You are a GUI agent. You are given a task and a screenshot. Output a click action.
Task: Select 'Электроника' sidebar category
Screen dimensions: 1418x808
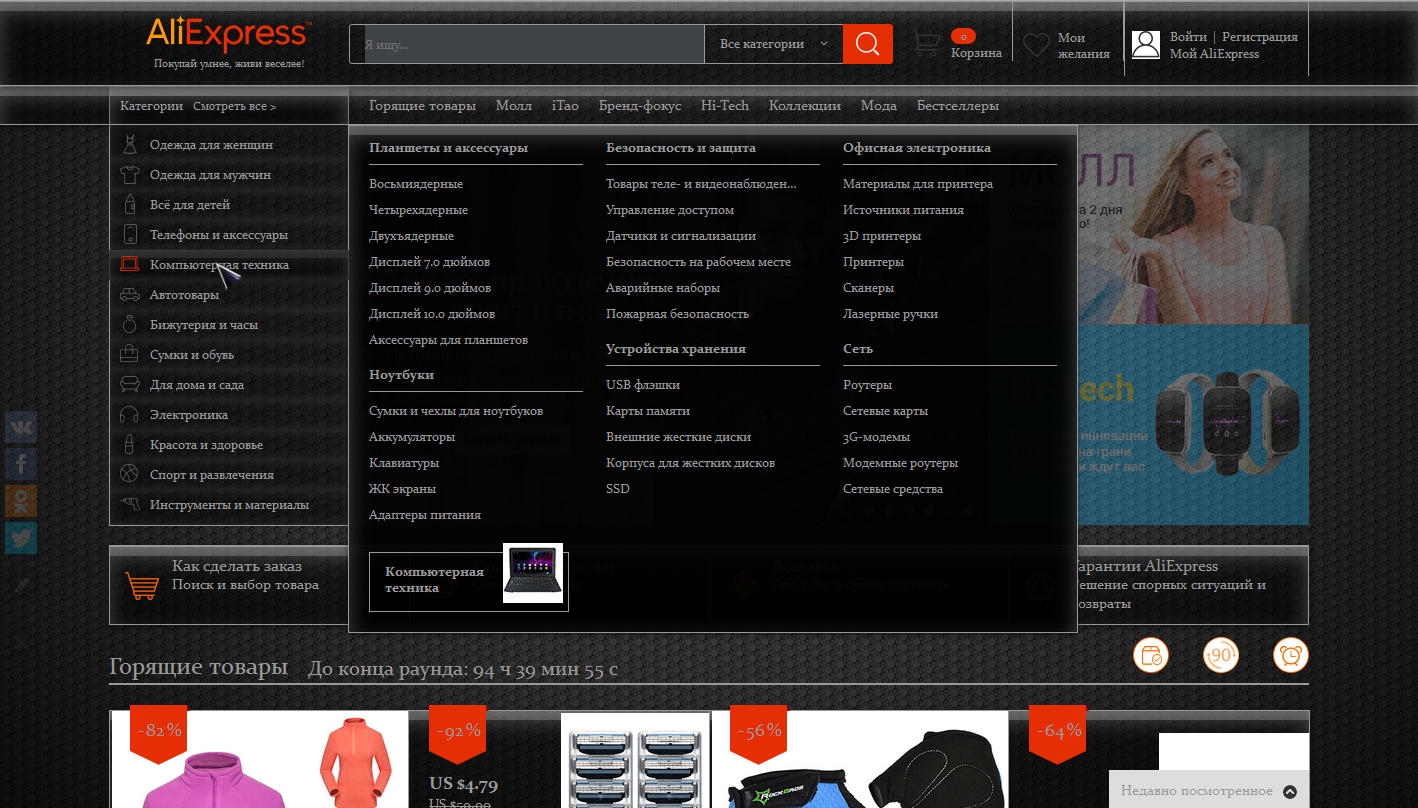[x=189, y=415]
